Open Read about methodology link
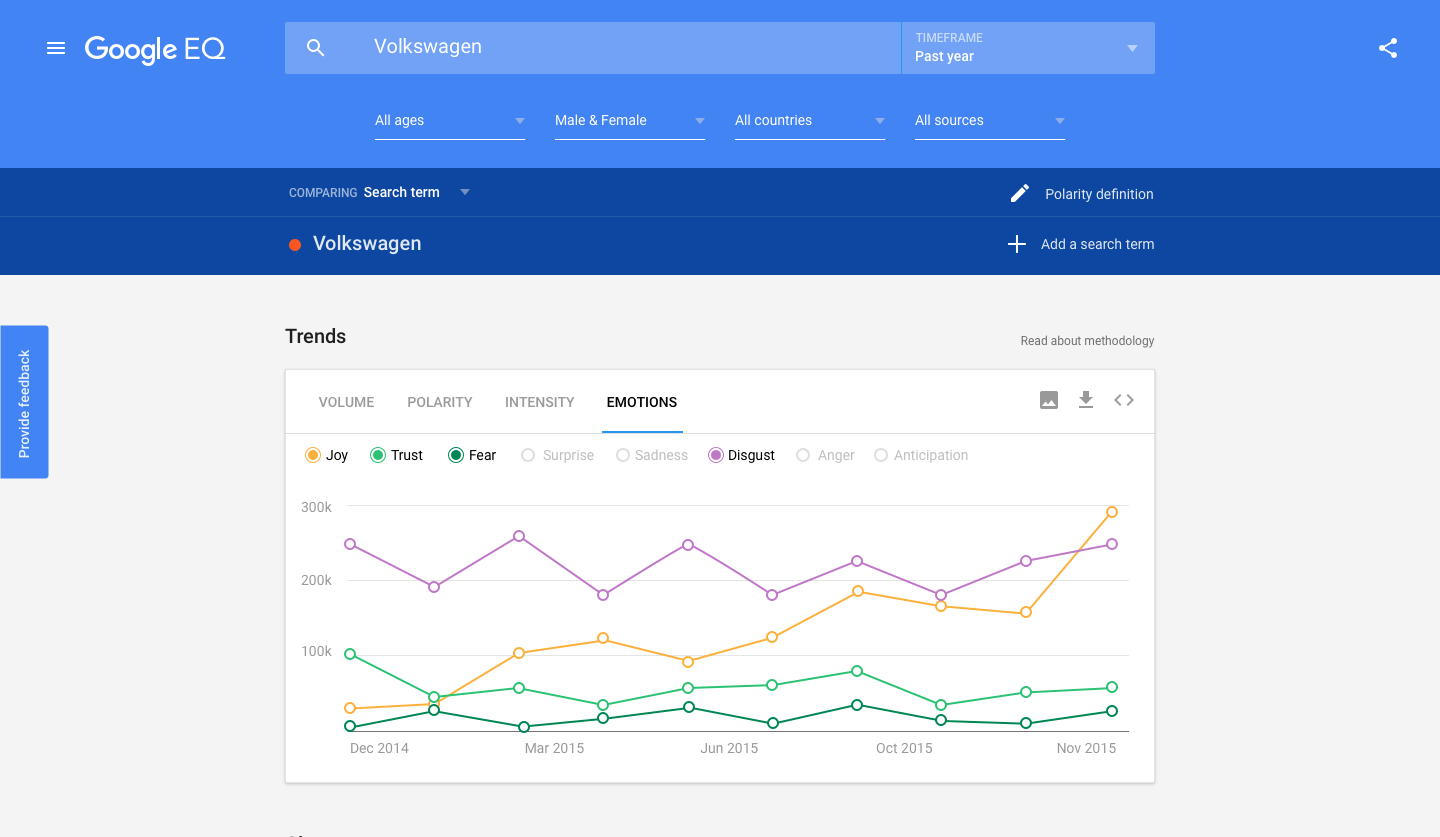This screenshot has height=837, width=1440. pos(1087,341)
